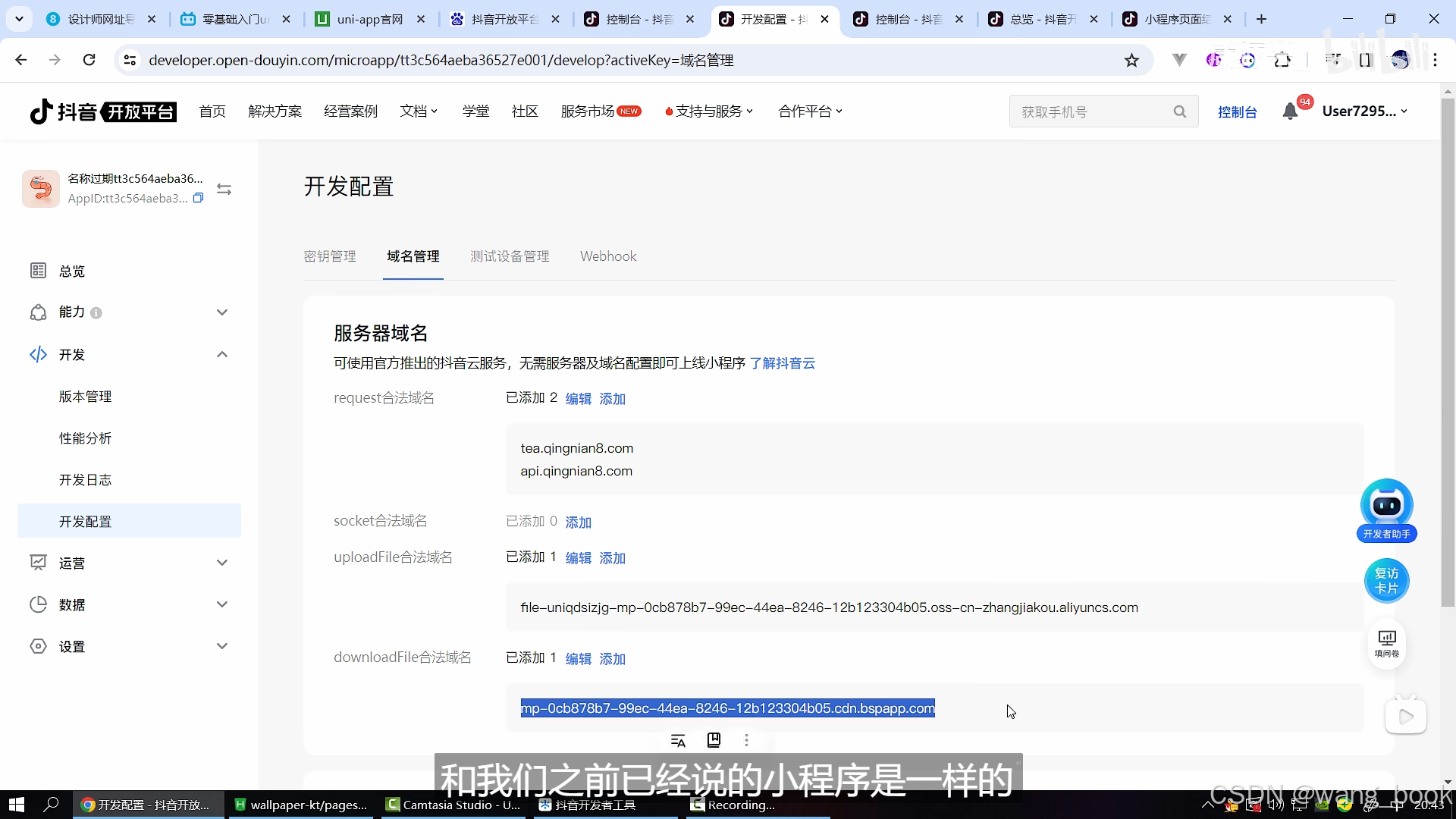Open Chrome's three-dot main menu
The height and width of the screenshot is (819, 1456).
tap(1435, 60)
